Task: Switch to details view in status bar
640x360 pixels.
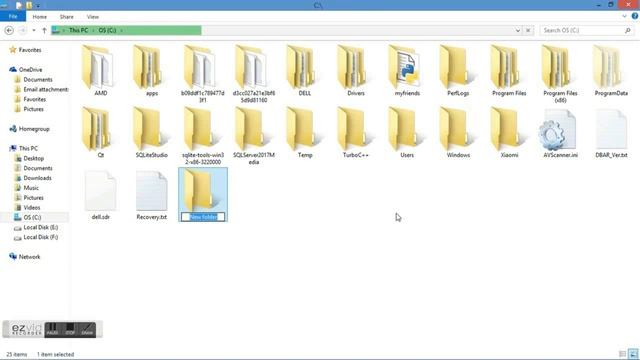Action: [x=622, y=353]
